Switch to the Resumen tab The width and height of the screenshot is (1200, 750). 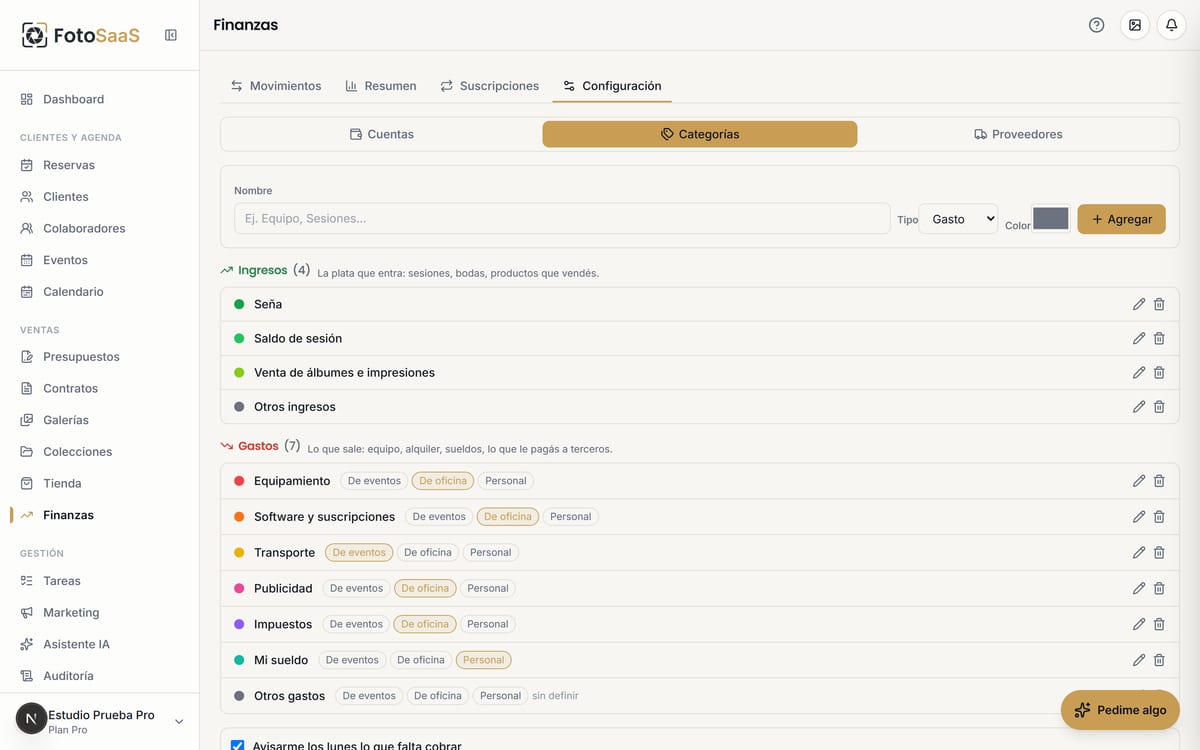click(x=381, y=86)
